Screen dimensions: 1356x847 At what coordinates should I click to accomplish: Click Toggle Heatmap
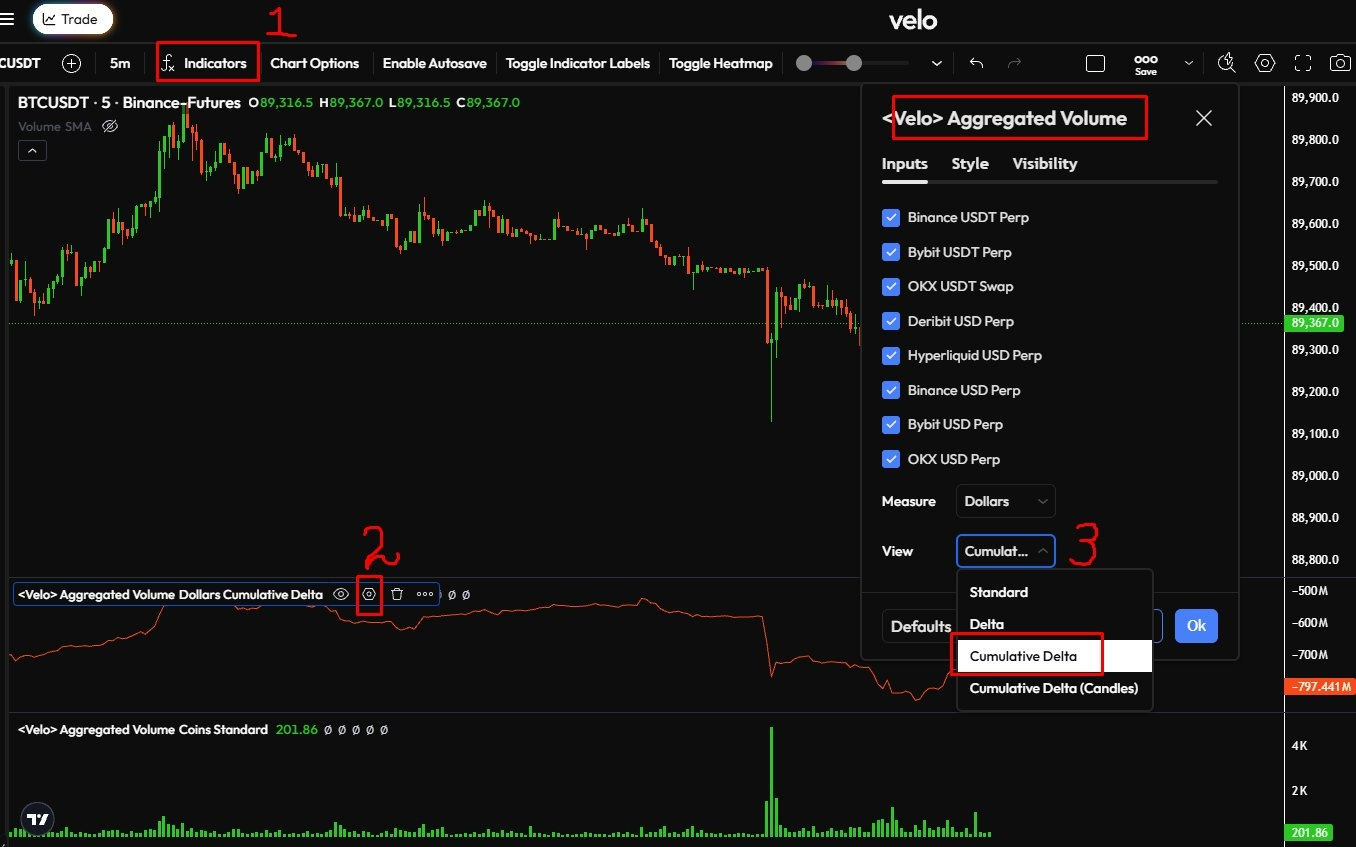[x=721, y=63]
